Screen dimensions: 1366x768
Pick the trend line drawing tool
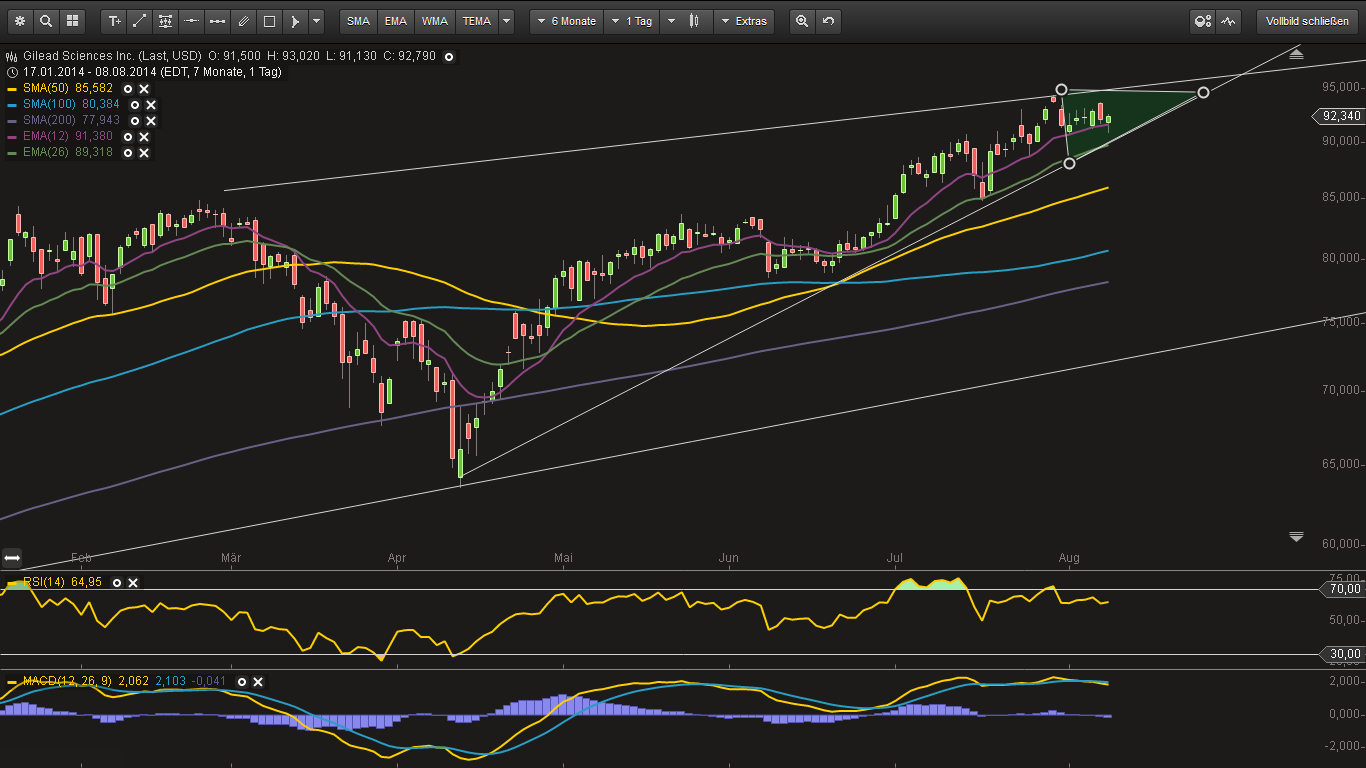point(140,21)
